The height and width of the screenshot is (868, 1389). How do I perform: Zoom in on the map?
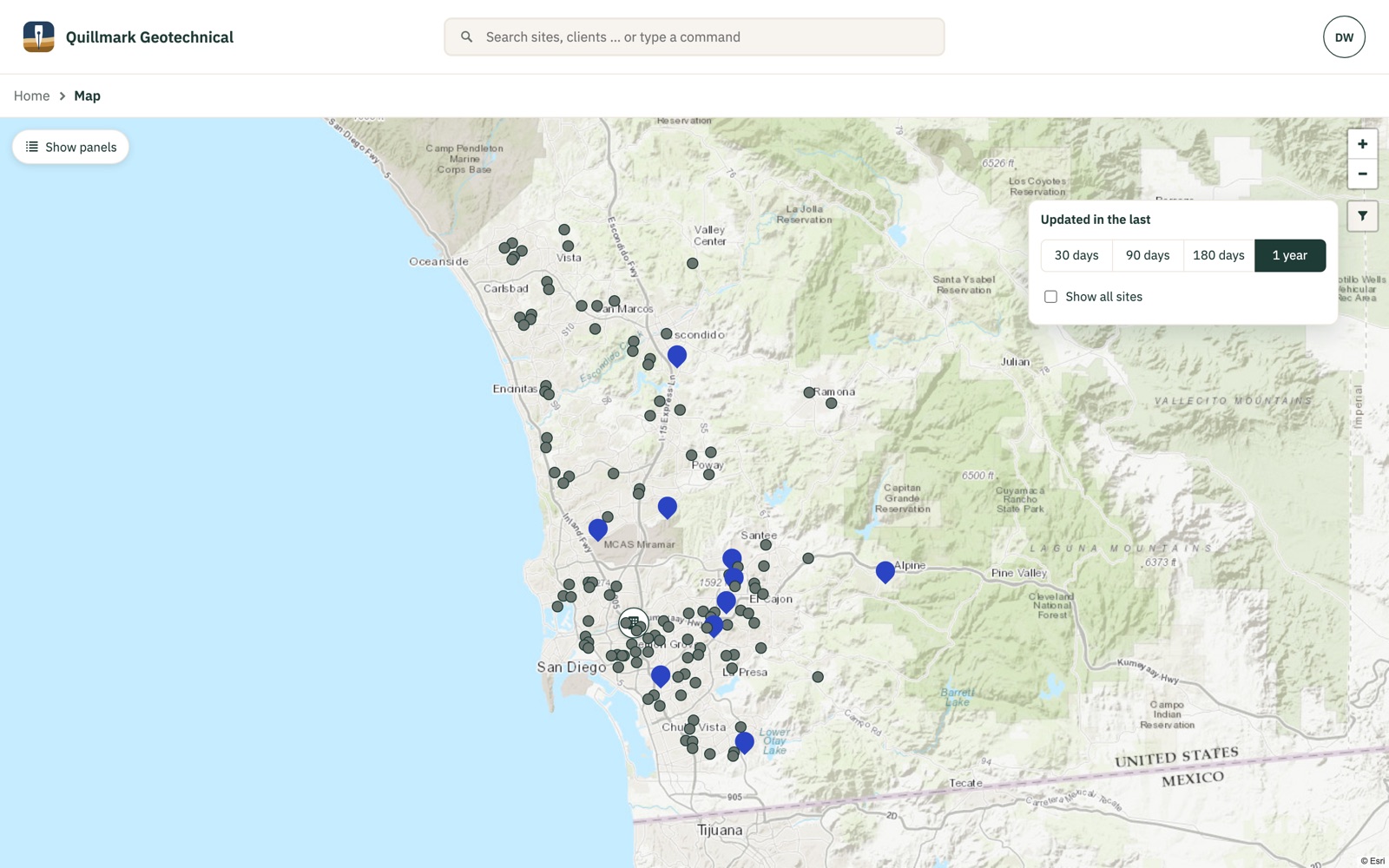coord(1362,144)
